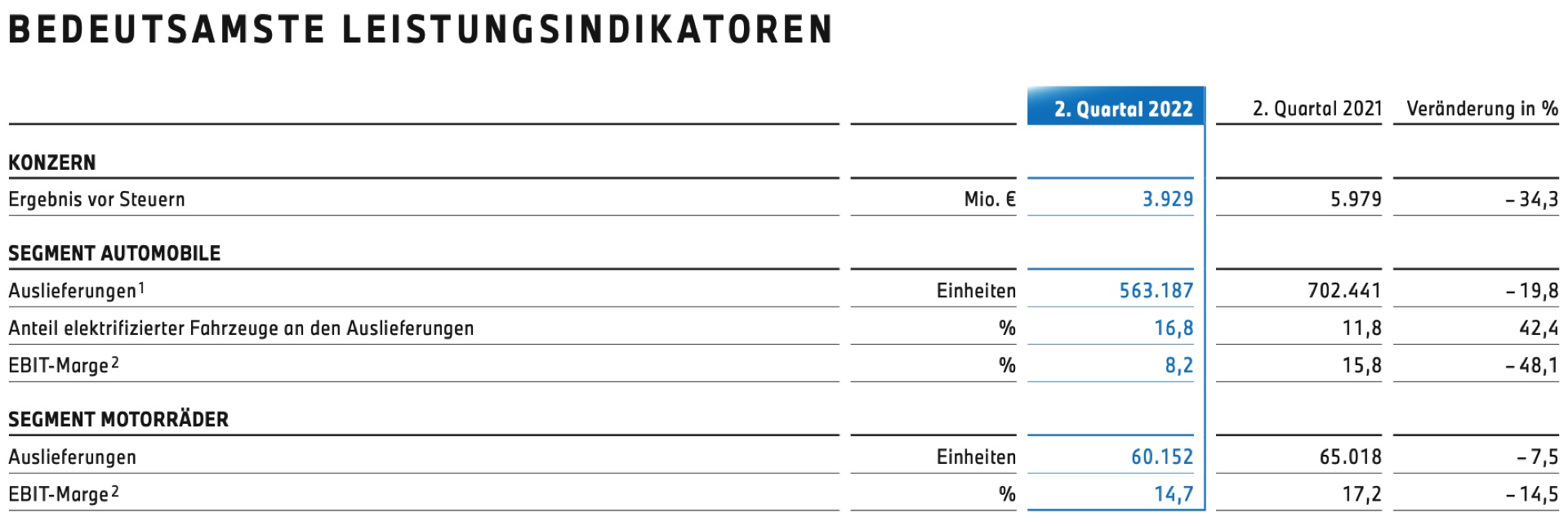
Task: Click the value 702.441
Action: (1344, 291)
